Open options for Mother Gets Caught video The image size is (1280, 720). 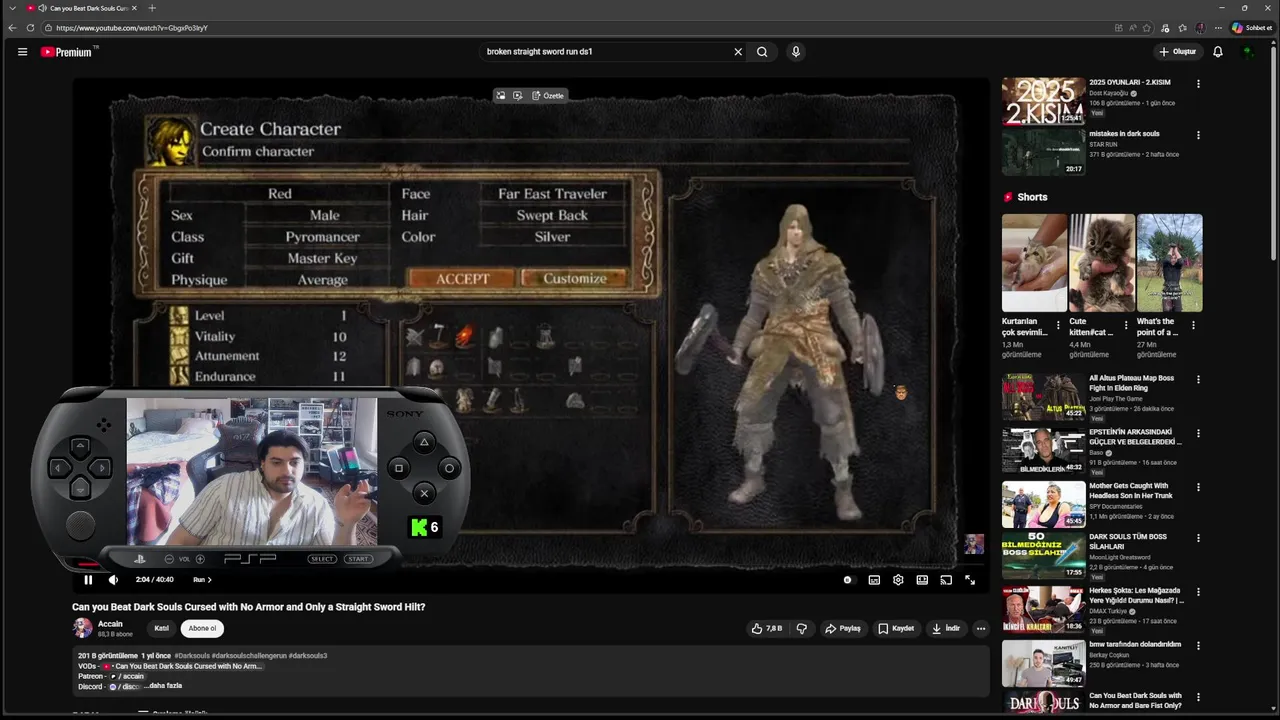point(1198,488)
